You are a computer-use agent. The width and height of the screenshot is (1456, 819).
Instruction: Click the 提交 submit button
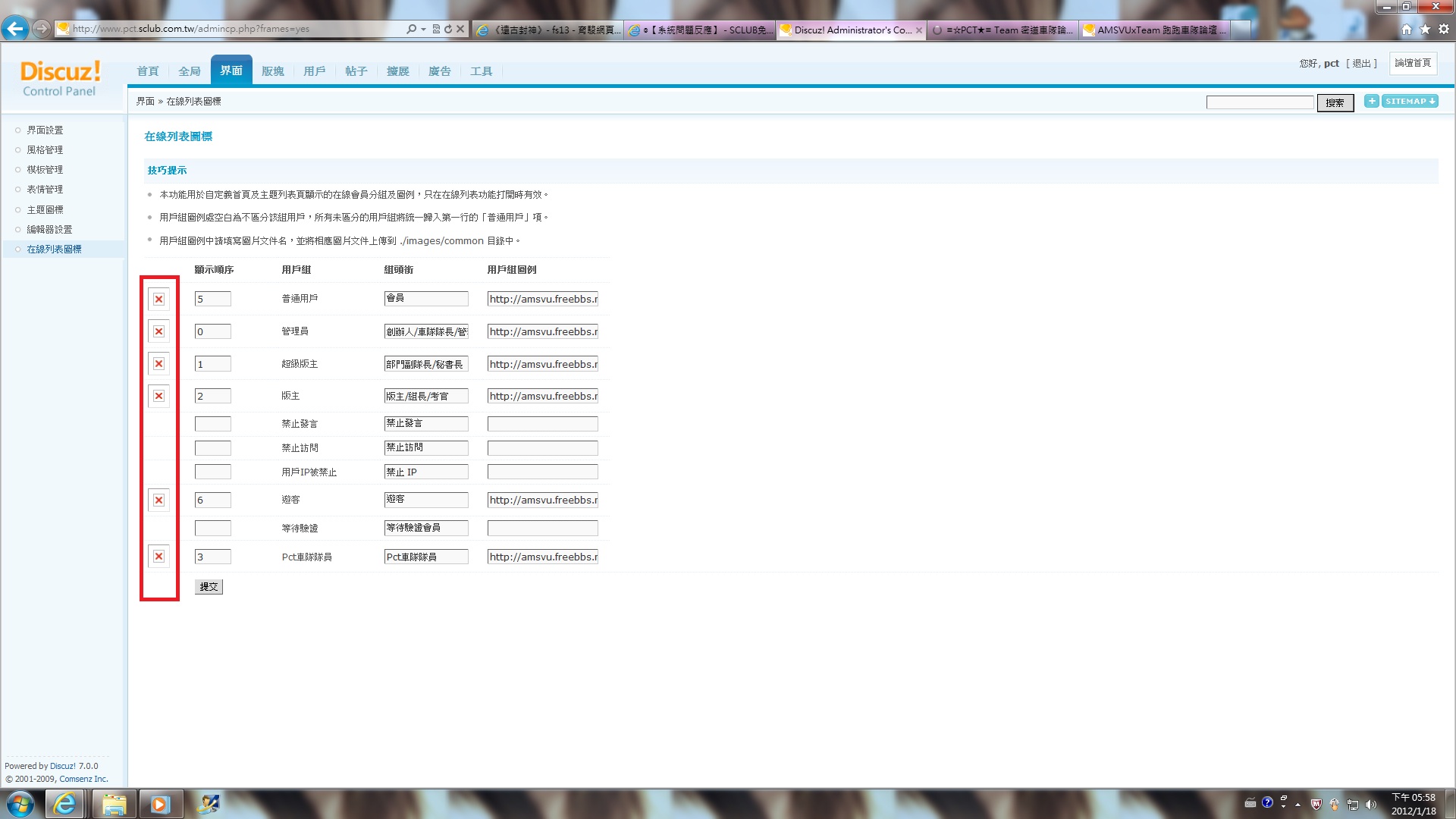209,586
